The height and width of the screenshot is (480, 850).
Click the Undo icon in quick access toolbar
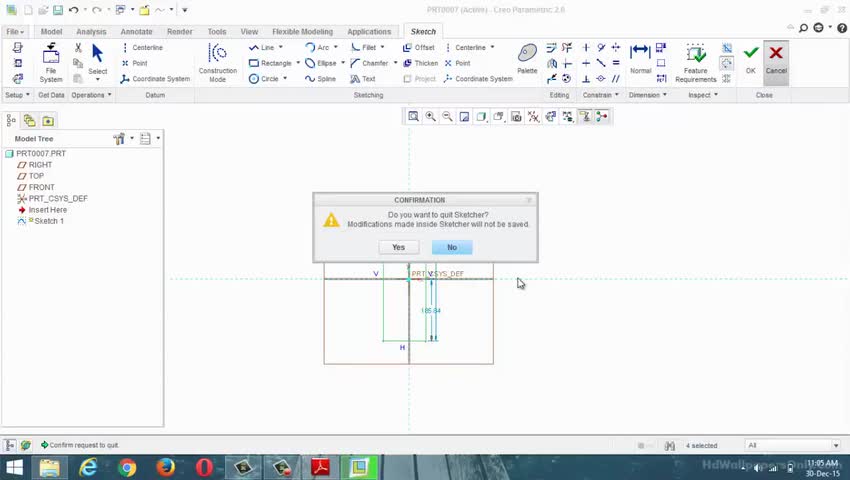coord(74,10)
